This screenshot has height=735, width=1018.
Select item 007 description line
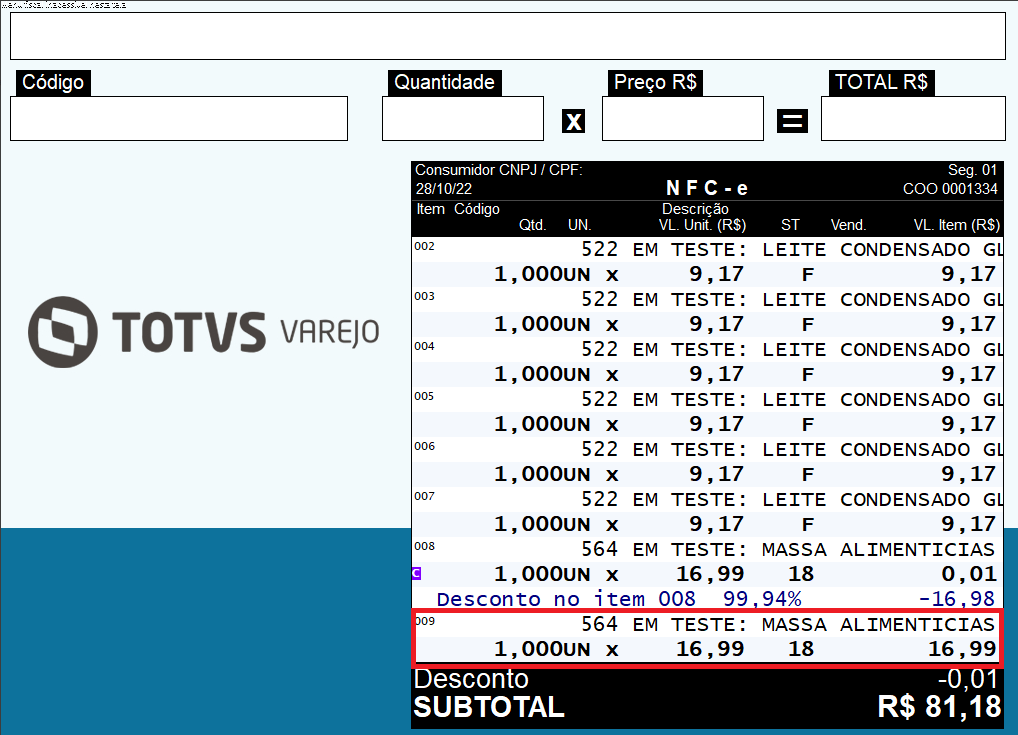708,499
